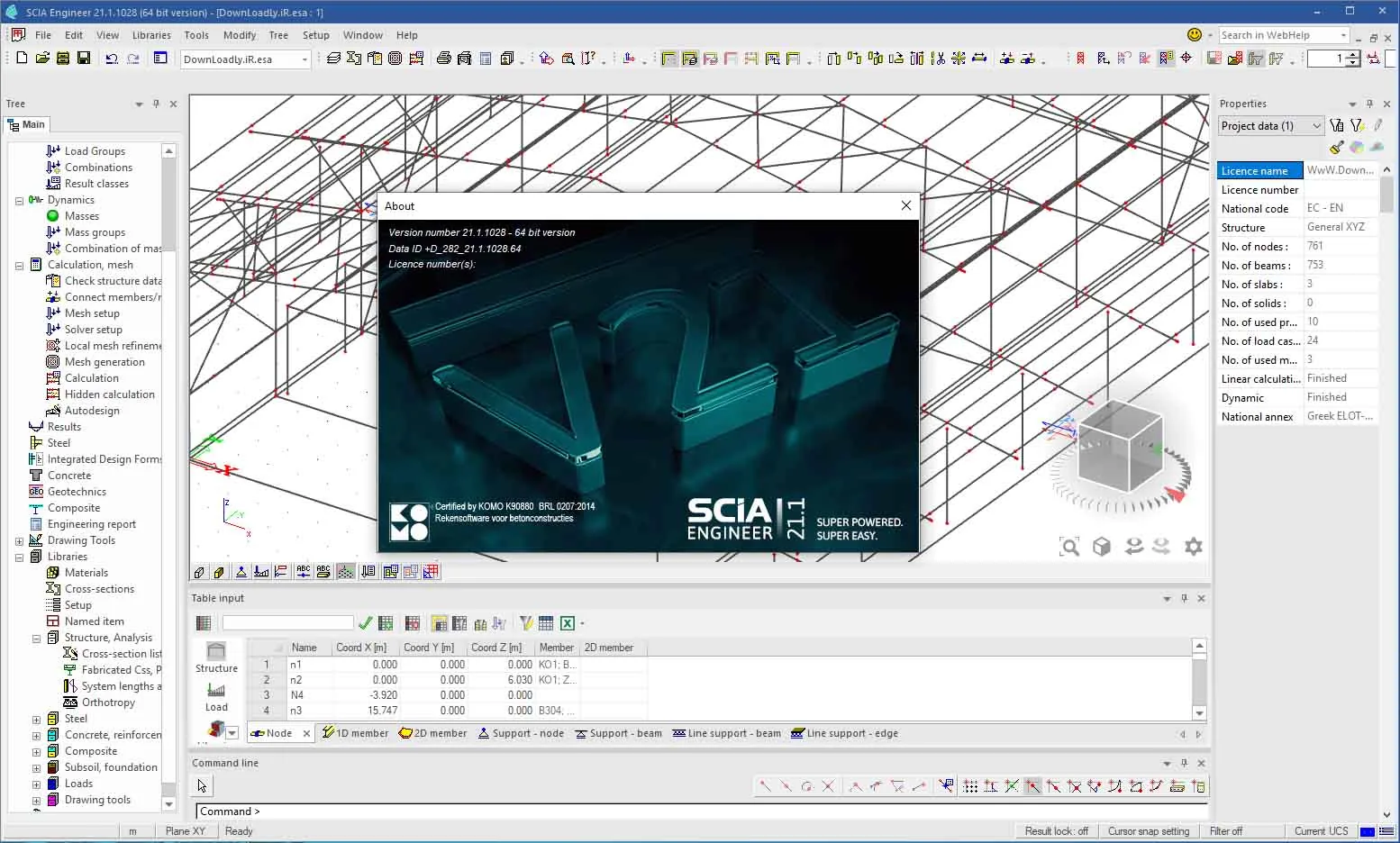This screenshot has width=1400, height=843.
Task: Click zoom magnifier in 3D view
Action: [x=1069, y=547]
